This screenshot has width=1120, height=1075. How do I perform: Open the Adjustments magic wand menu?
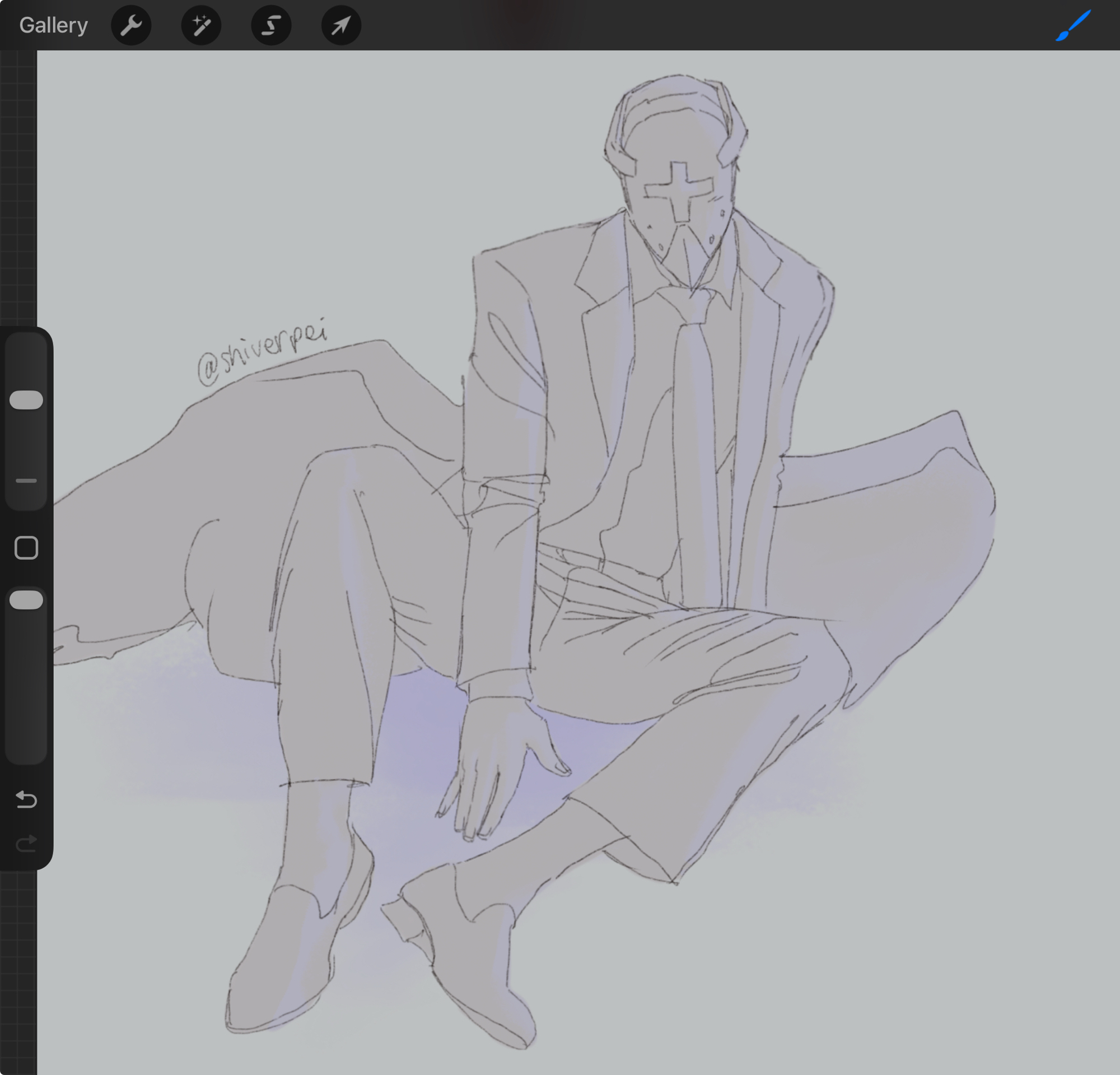201,25
